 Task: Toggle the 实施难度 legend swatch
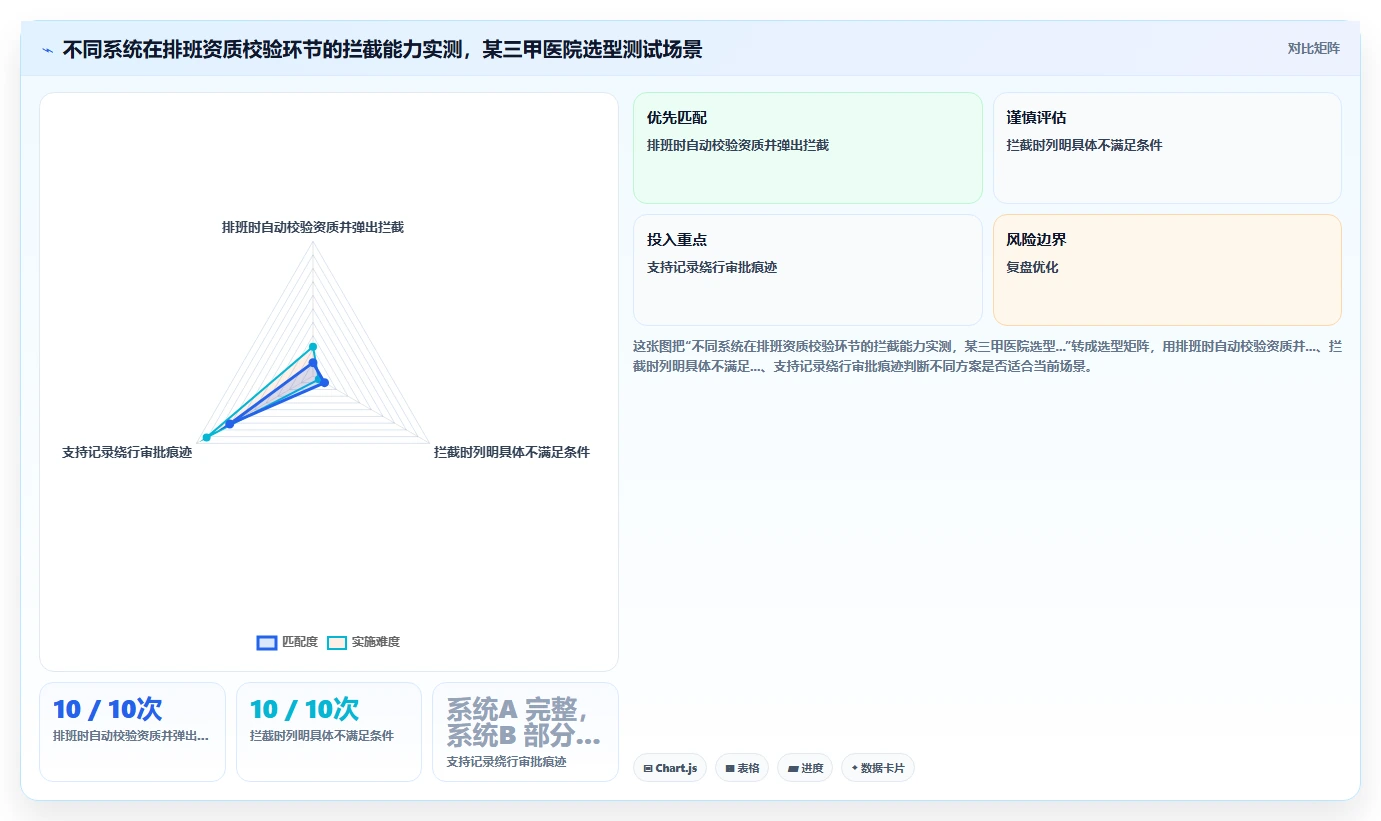337,642
